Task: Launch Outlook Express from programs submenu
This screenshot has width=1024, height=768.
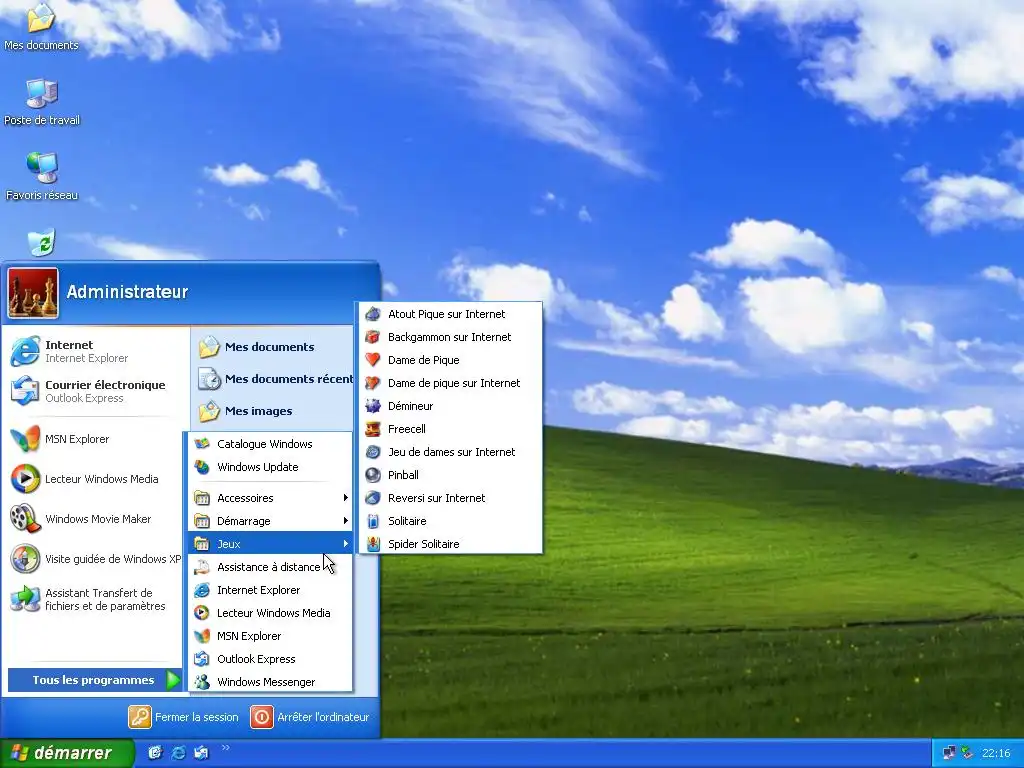Action: pyautogui.click(x=270, y=659)
